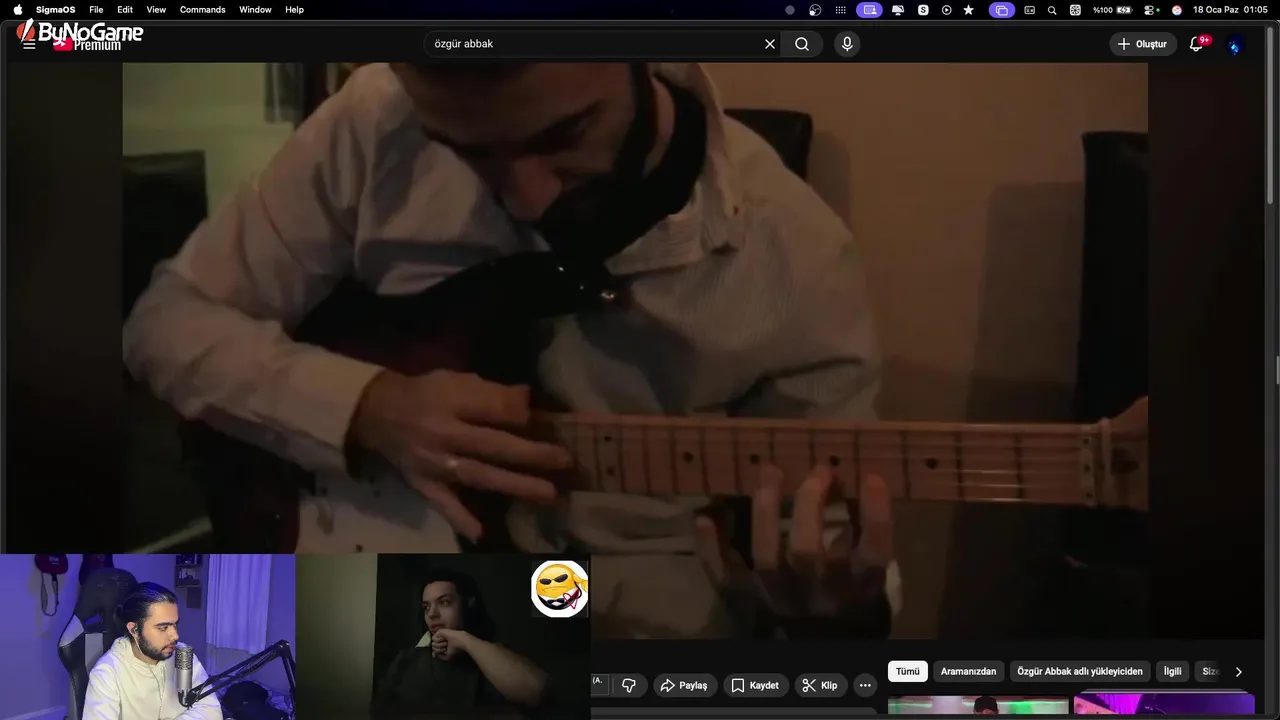The image size is (1280, 720).
Task: Dislike the video with thumbs-down icon
Action: click(629, 685)
